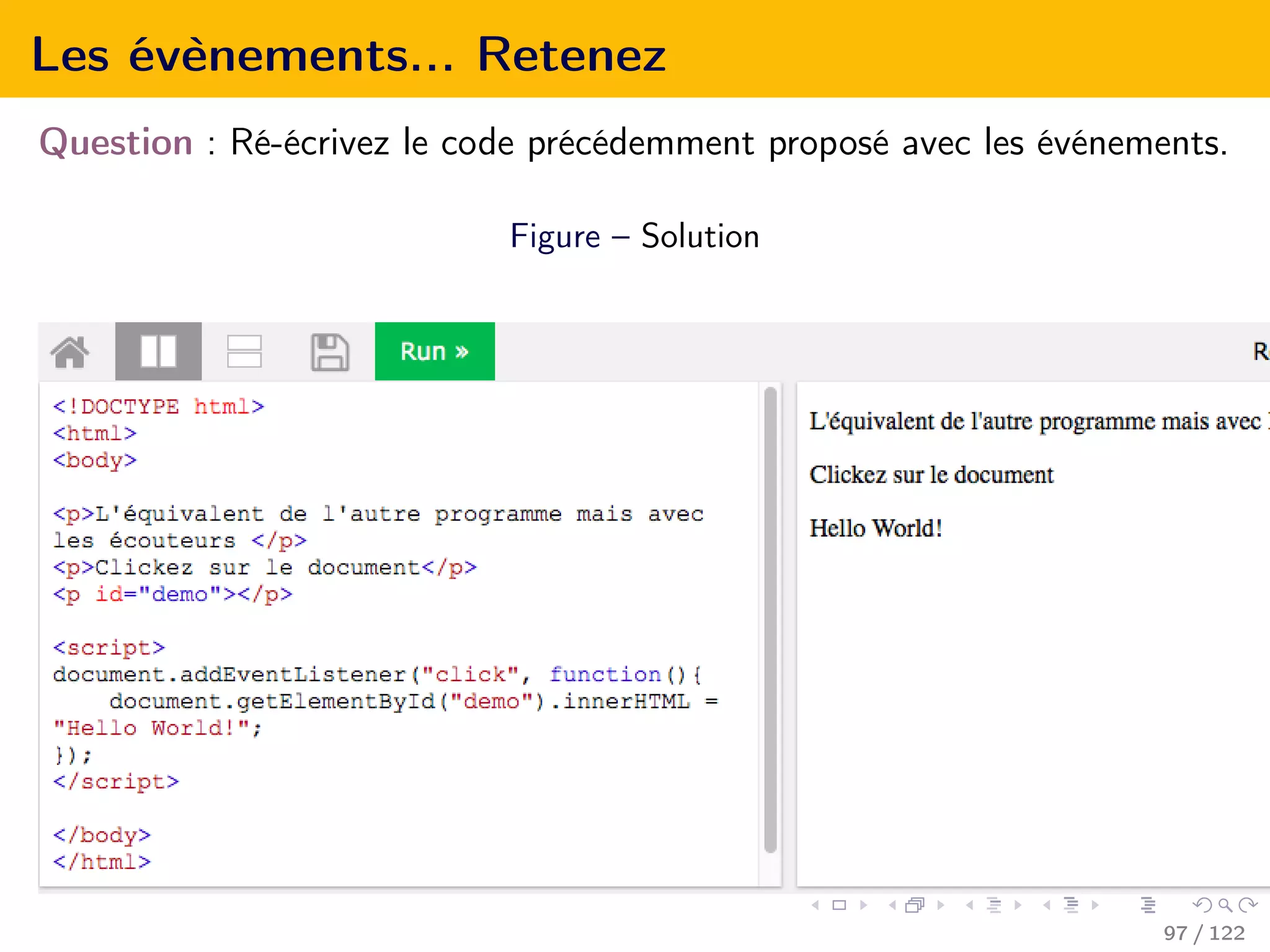Click the presentation outline lines icon
The width and height of the screenshot is (1270, 952).
[x=1148, y=906]
